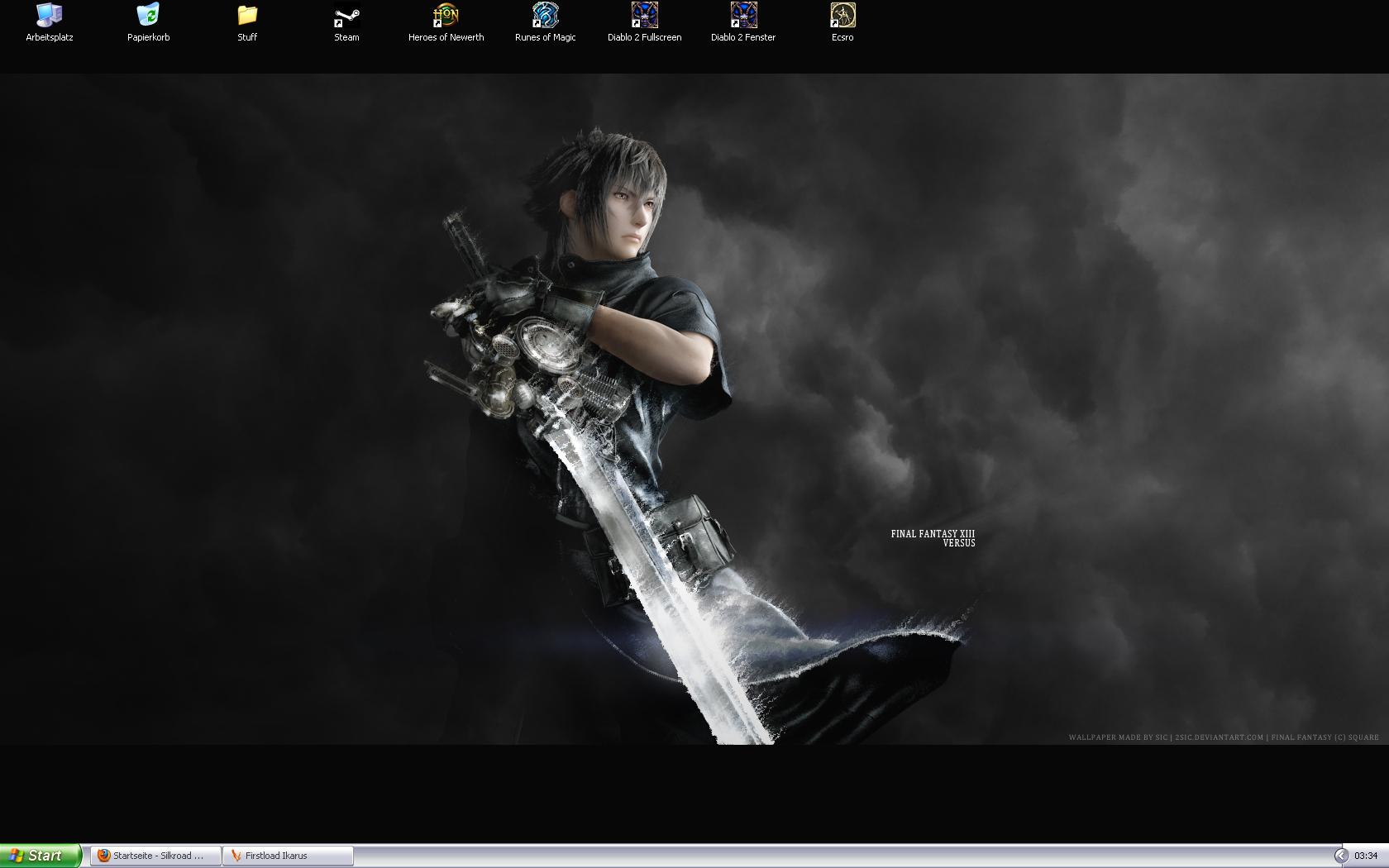The image size is (1389, 868).
Task: Select the Diablo 2 Fullscreen shortcut
Action: pos(644,16)
